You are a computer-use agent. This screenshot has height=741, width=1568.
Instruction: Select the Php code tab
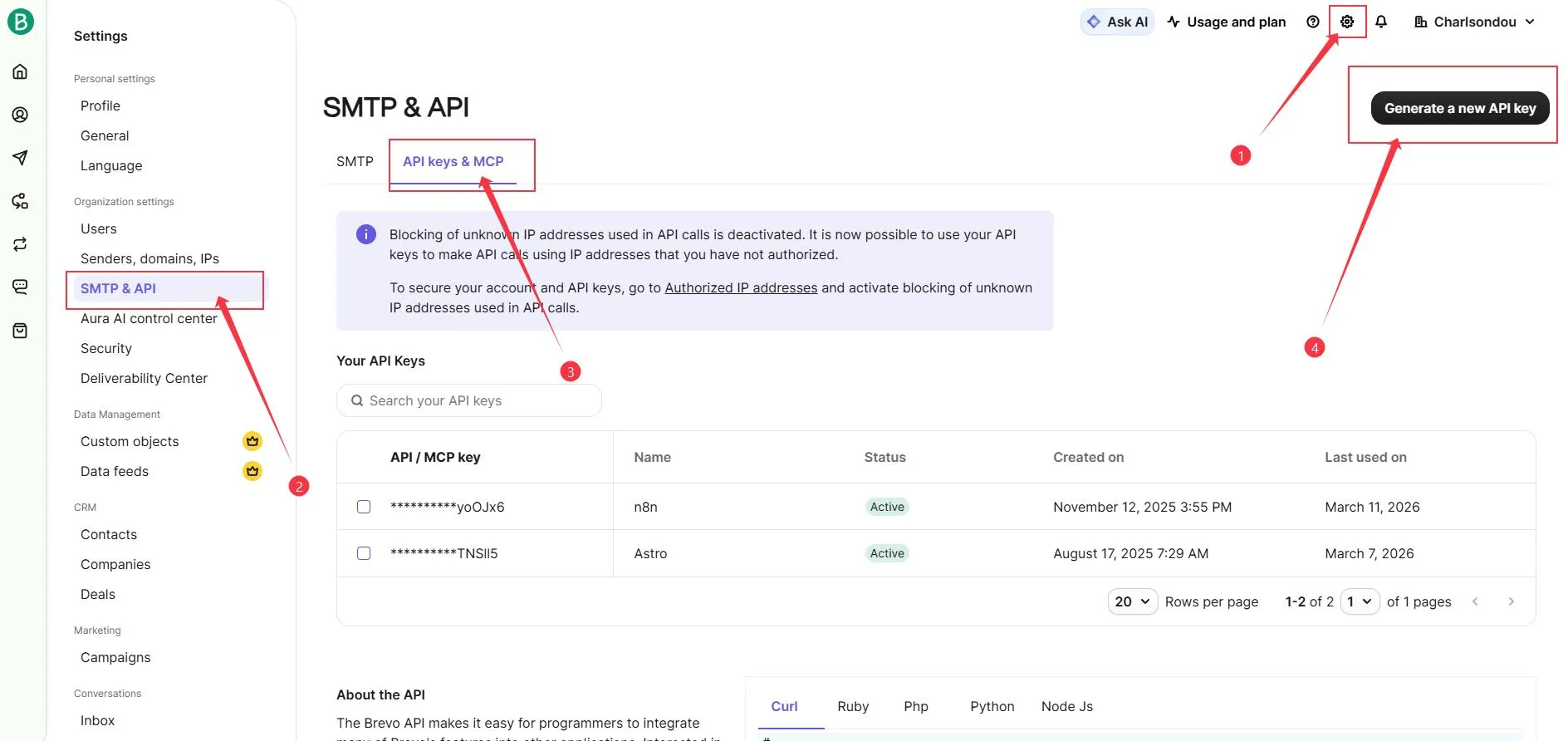click(916, 706)
